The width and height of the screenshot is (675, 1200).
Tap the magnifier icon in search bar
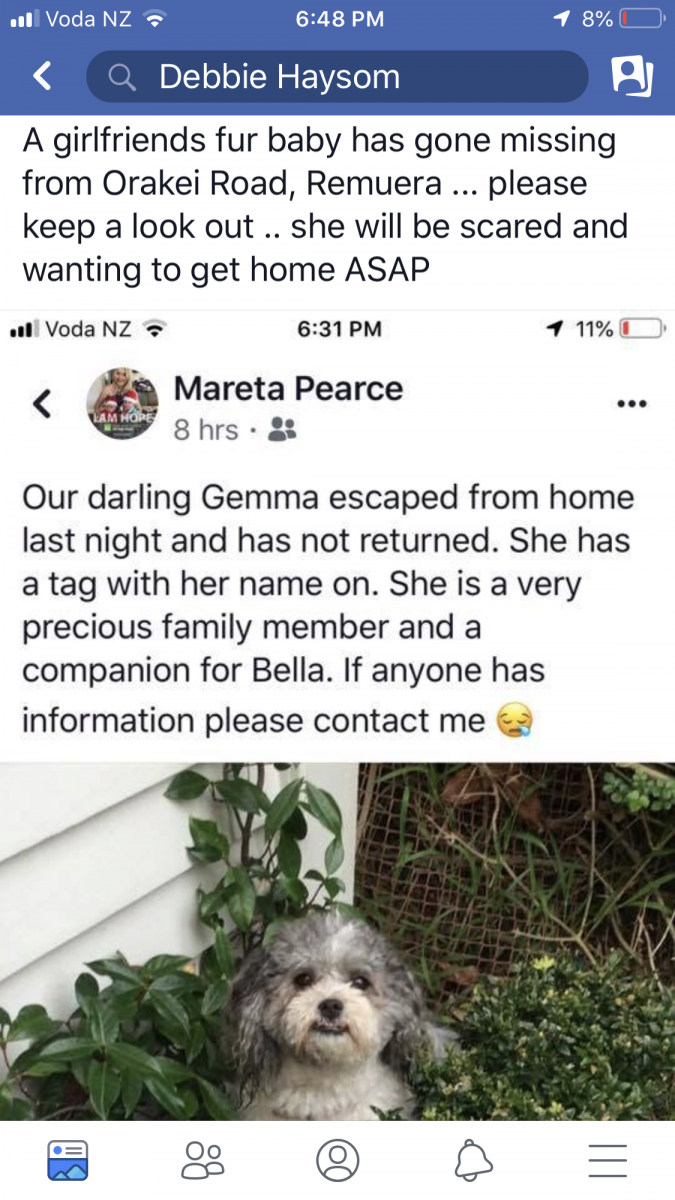(x=123, y=77)
